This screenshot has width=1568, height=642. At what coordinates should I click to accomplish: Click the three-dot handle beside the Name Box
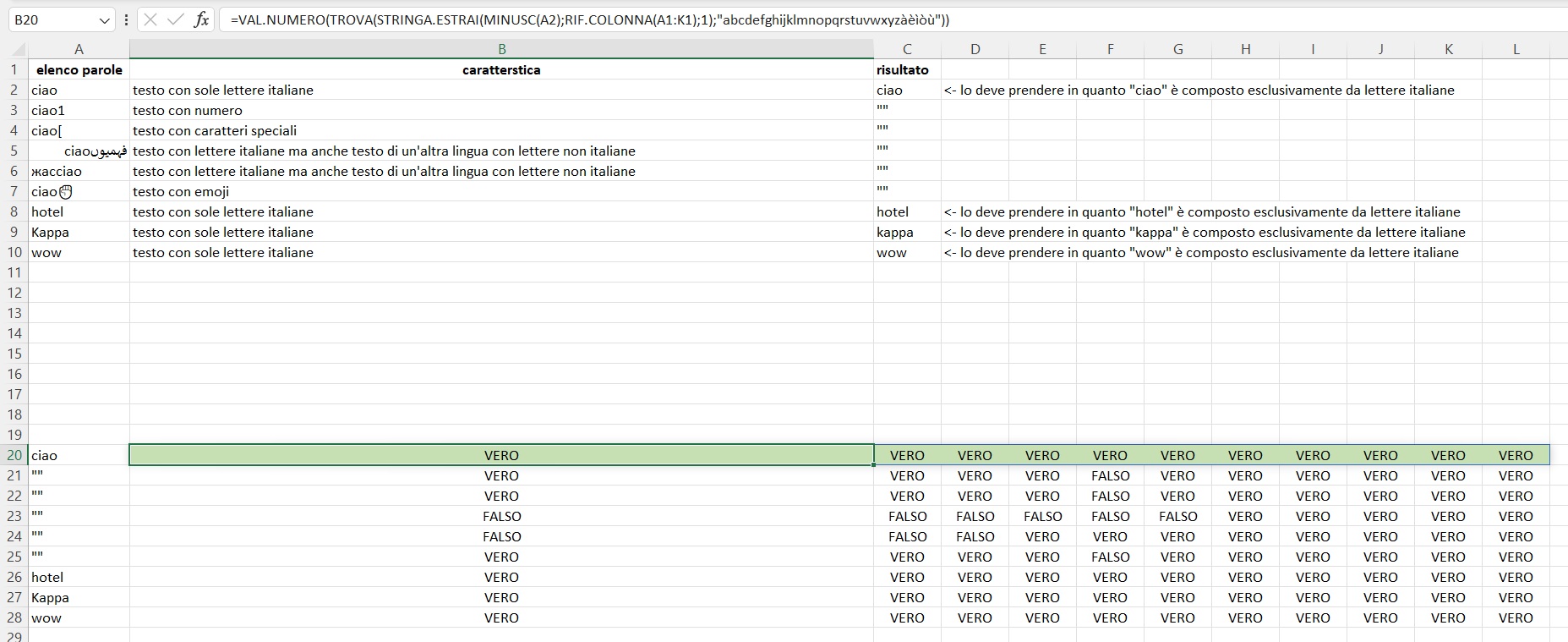(126, 19)
